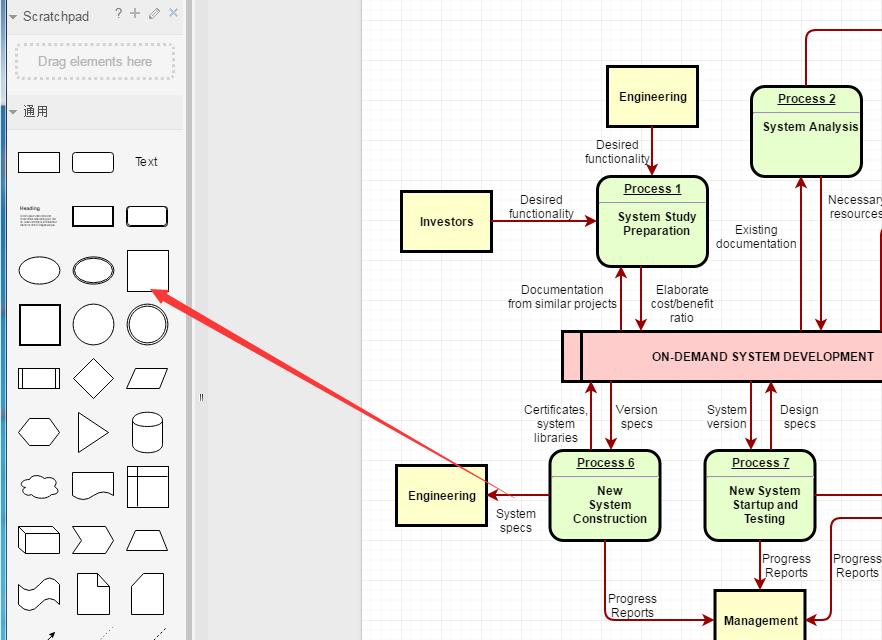Image resolution: width=882 pixels, height=640 pixels.
Task: Close the Scratchpad panel
Action: point(173,13)
